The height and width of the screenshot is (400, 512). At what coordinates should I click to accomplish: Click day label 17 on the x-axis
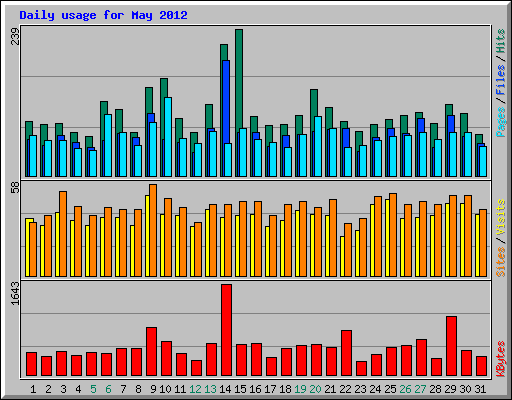pos(270,389)
